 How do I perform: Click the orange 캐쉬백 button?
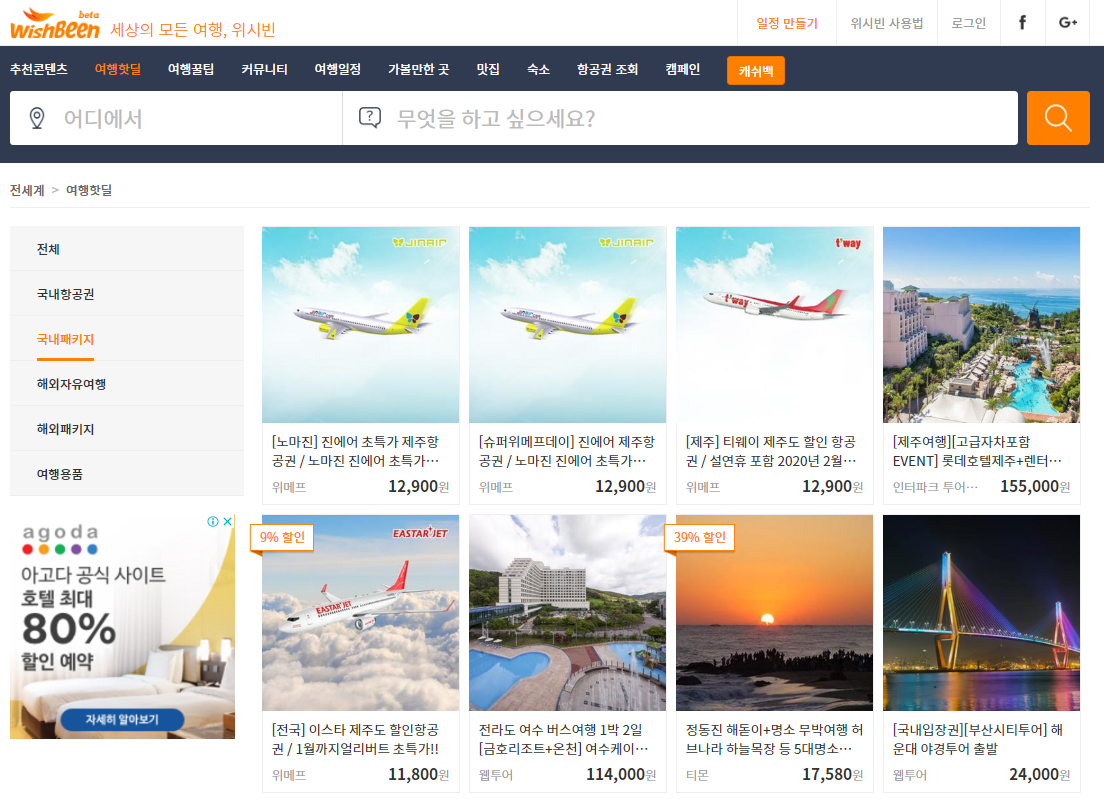755,70
